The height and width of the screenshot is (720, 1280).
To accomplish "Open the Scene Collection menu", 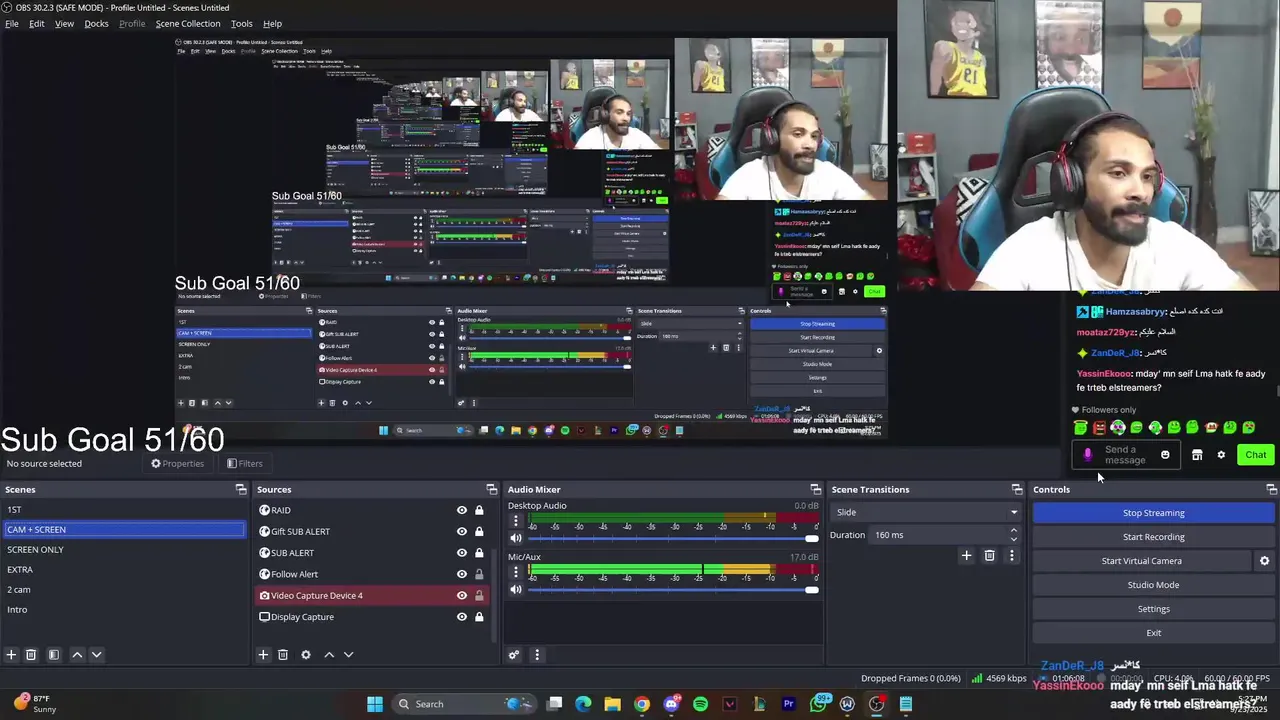I will pyautogui.click(x=188, y=23).
